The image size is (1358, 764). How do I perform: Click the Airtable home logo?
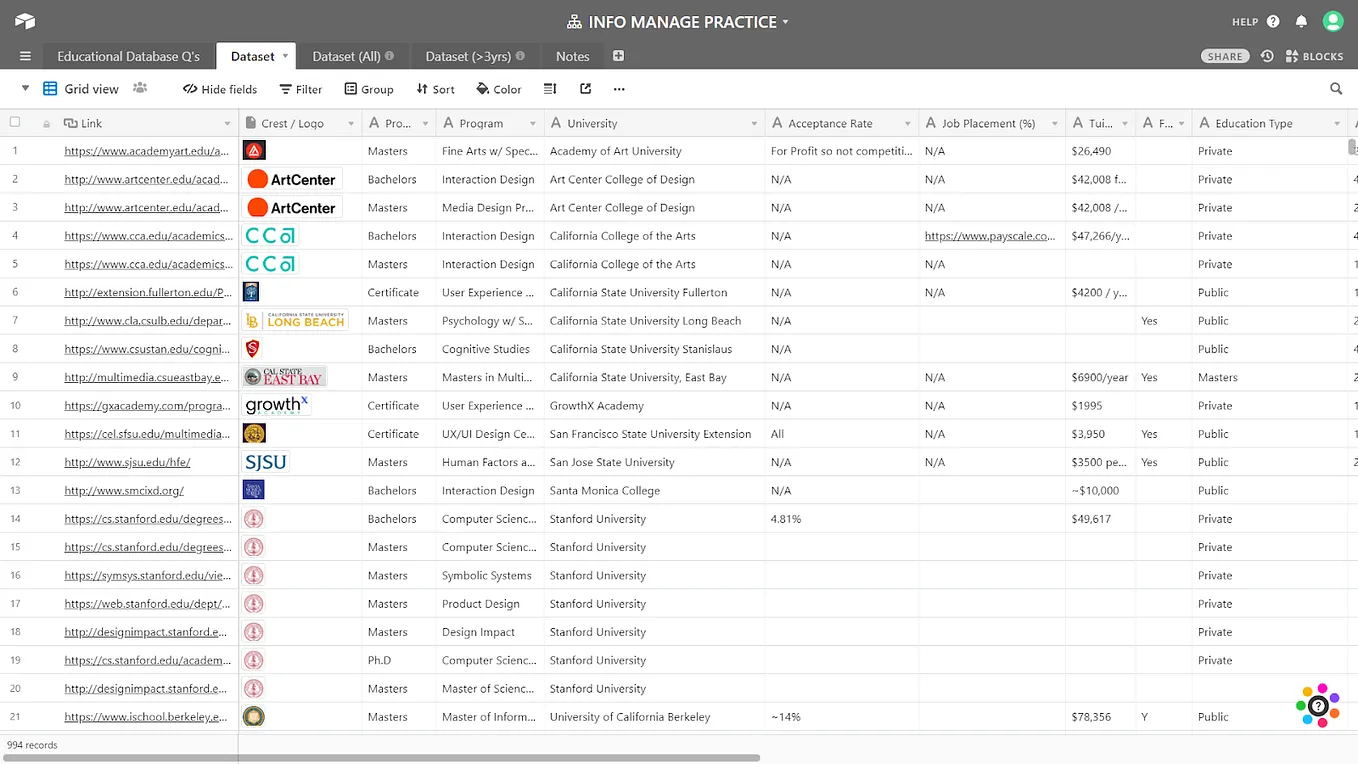click(25, 21)
